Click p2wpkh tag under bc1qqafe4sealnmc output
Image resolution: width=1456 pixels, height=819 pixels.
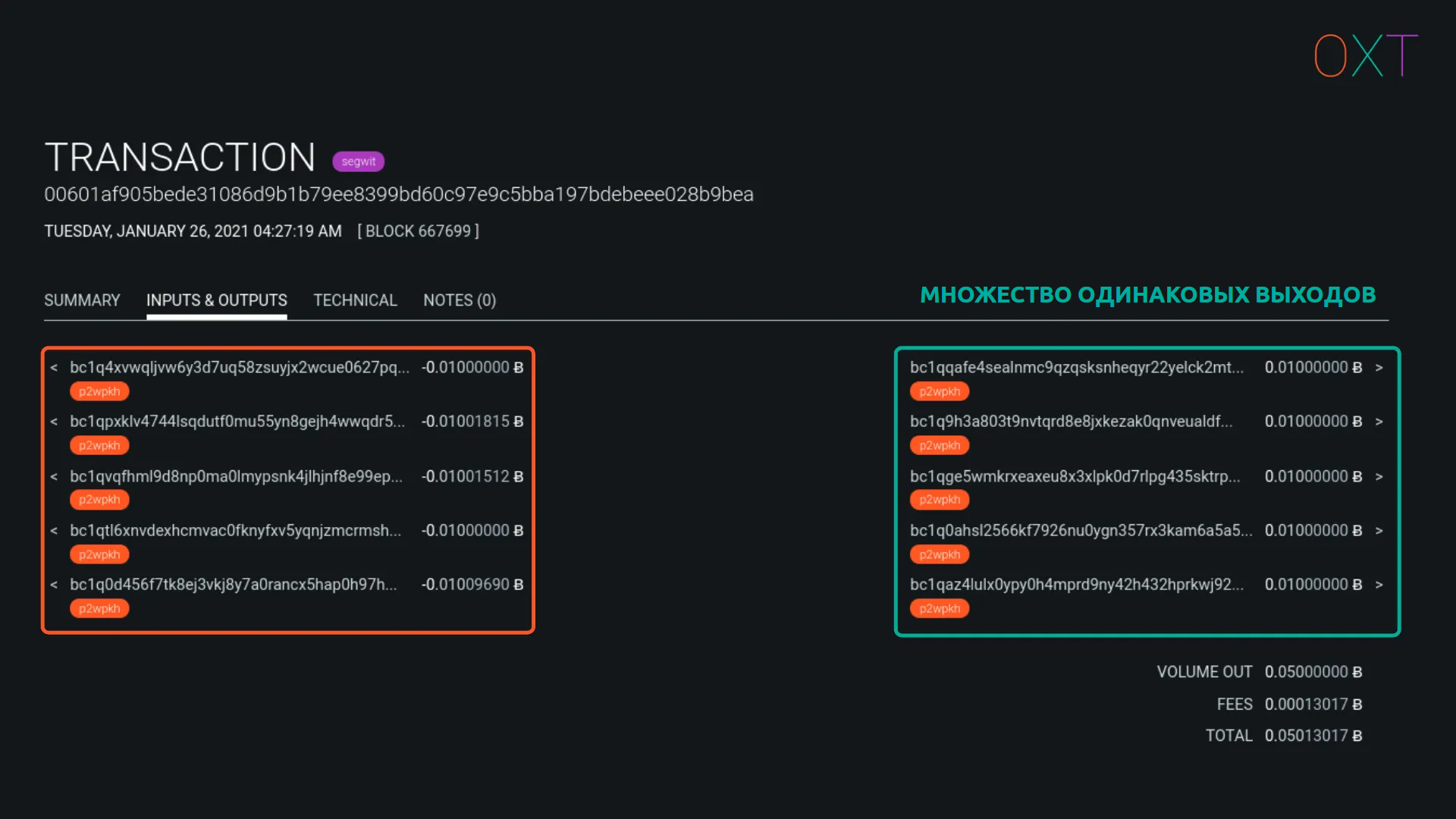[x=939, y=391]
